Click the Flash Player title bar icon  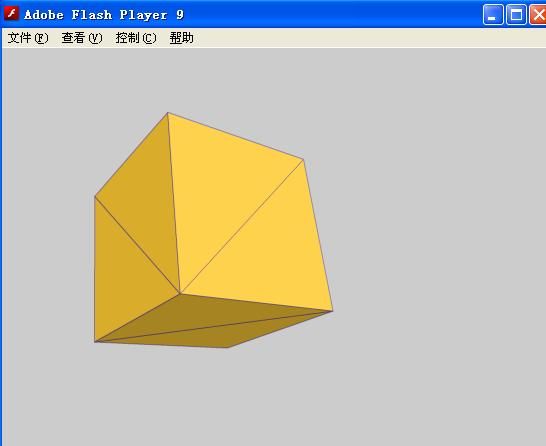click(11, 14)
